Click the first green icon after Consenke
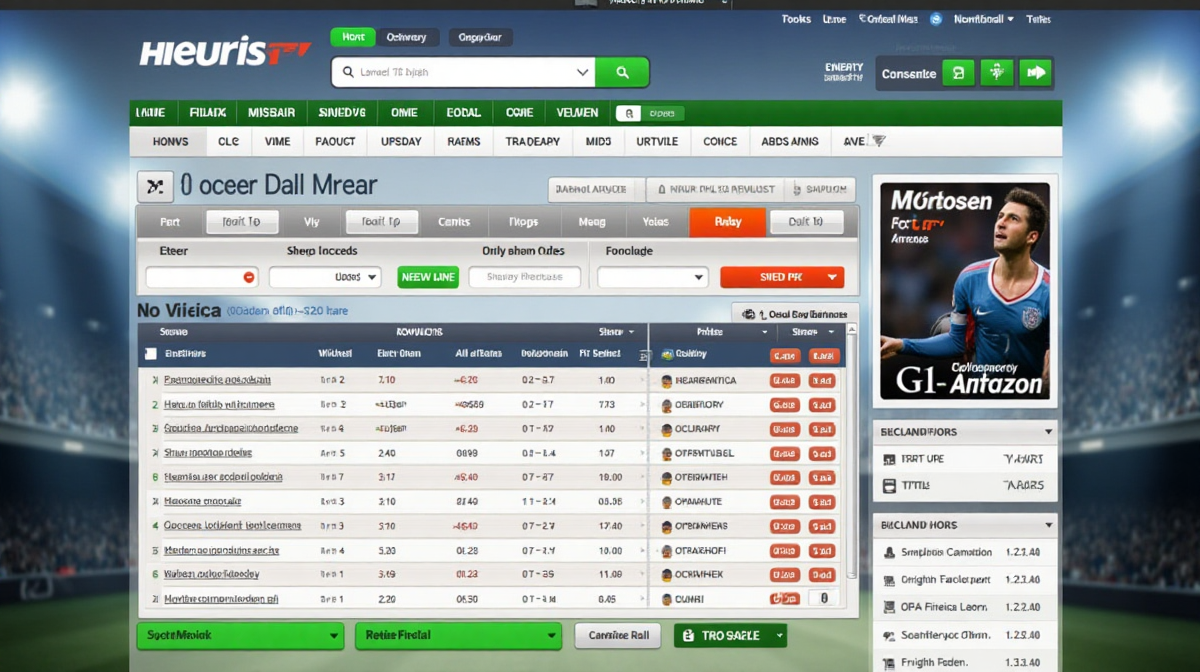Image resolution: width=1200 pixels, height=672 pixels. point(958,73)
